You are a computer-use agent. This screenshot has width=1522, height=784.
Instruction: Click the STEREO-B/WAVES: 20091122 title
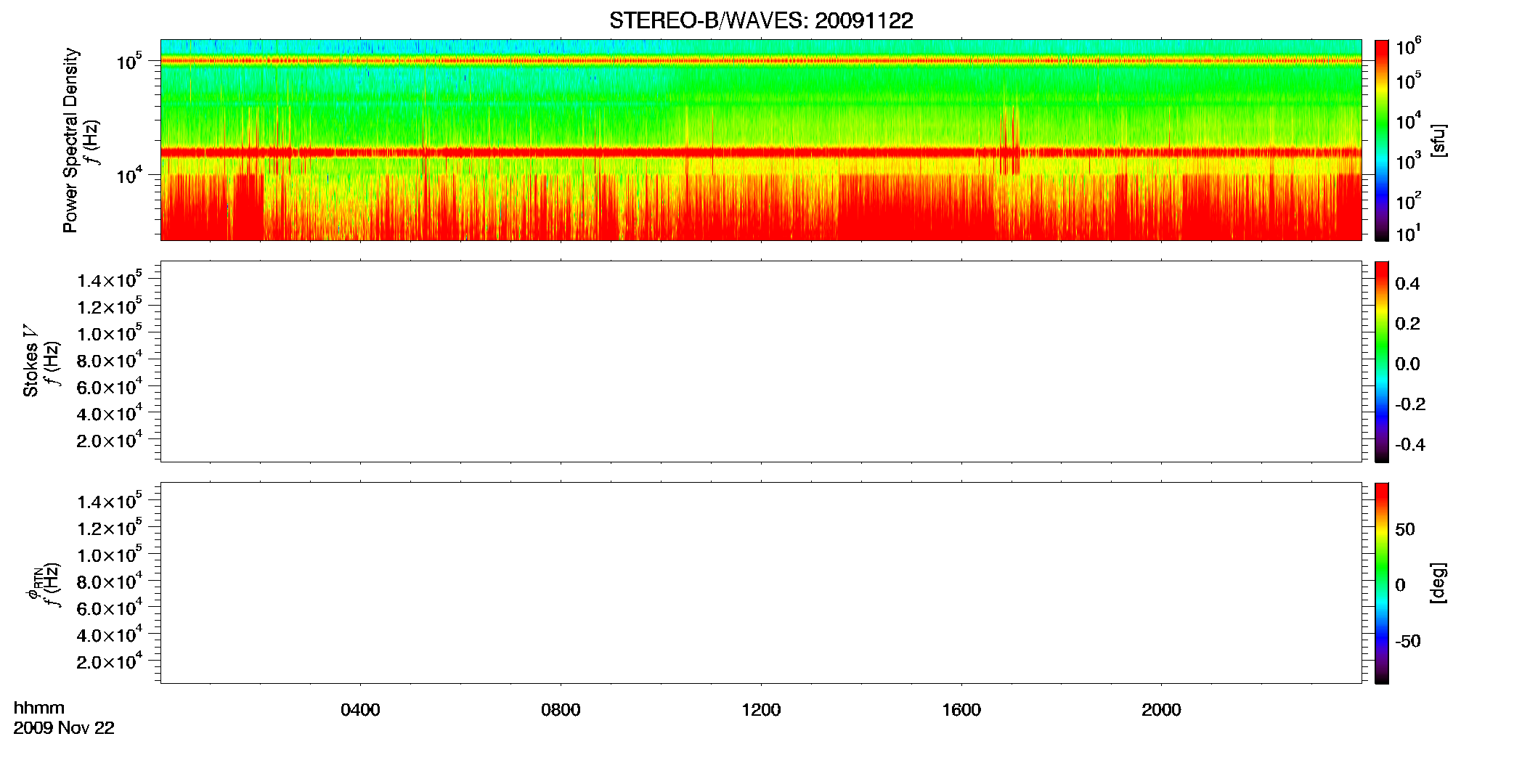(x=761, y=20)
